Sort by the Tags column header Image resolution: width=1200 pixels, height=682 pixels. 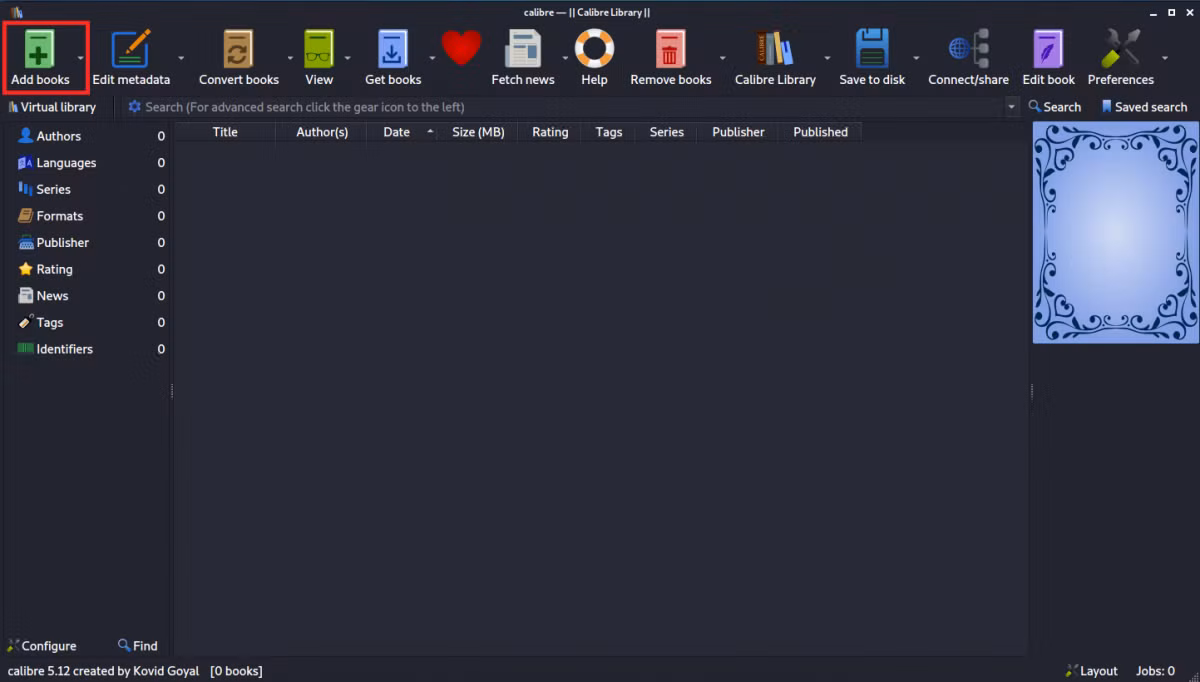(x=608, y=132)
